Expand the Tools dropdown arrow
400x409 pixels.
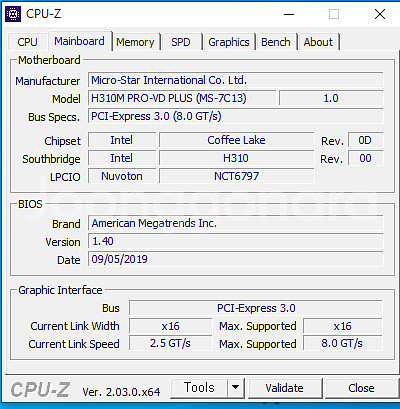(236, 388)
